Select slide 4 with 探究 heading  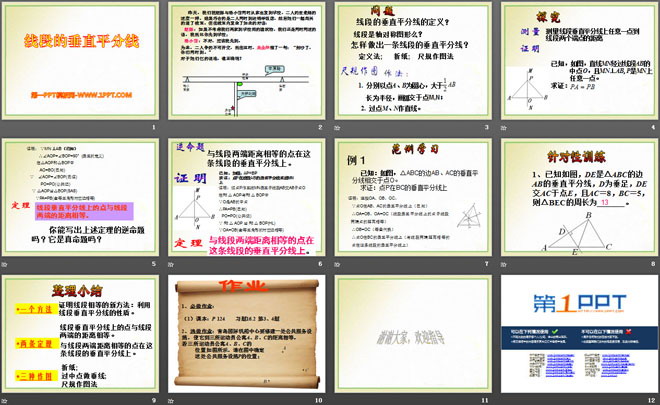coord(579,61)
